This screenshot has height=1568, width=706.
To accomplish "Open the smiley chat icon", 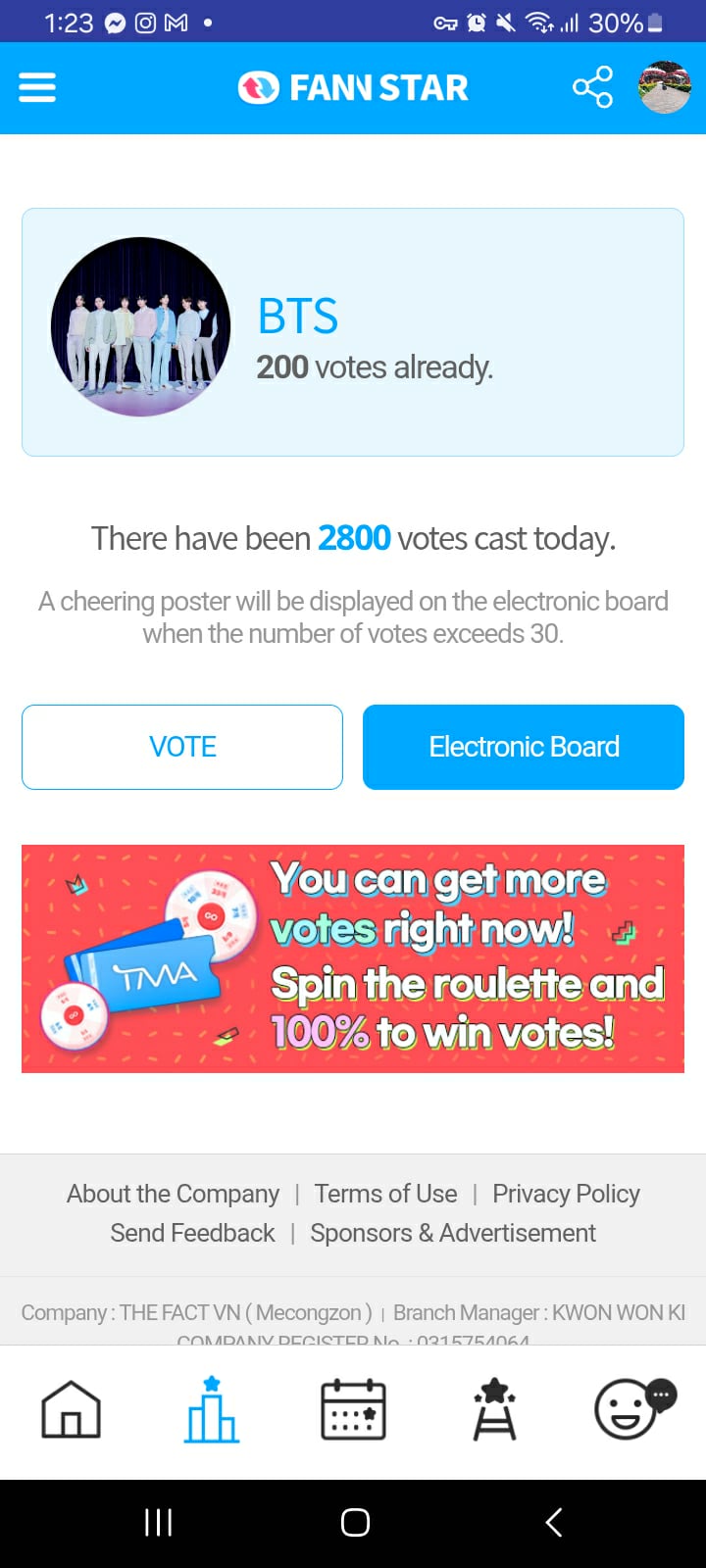I will click(x=635, y=1407).
